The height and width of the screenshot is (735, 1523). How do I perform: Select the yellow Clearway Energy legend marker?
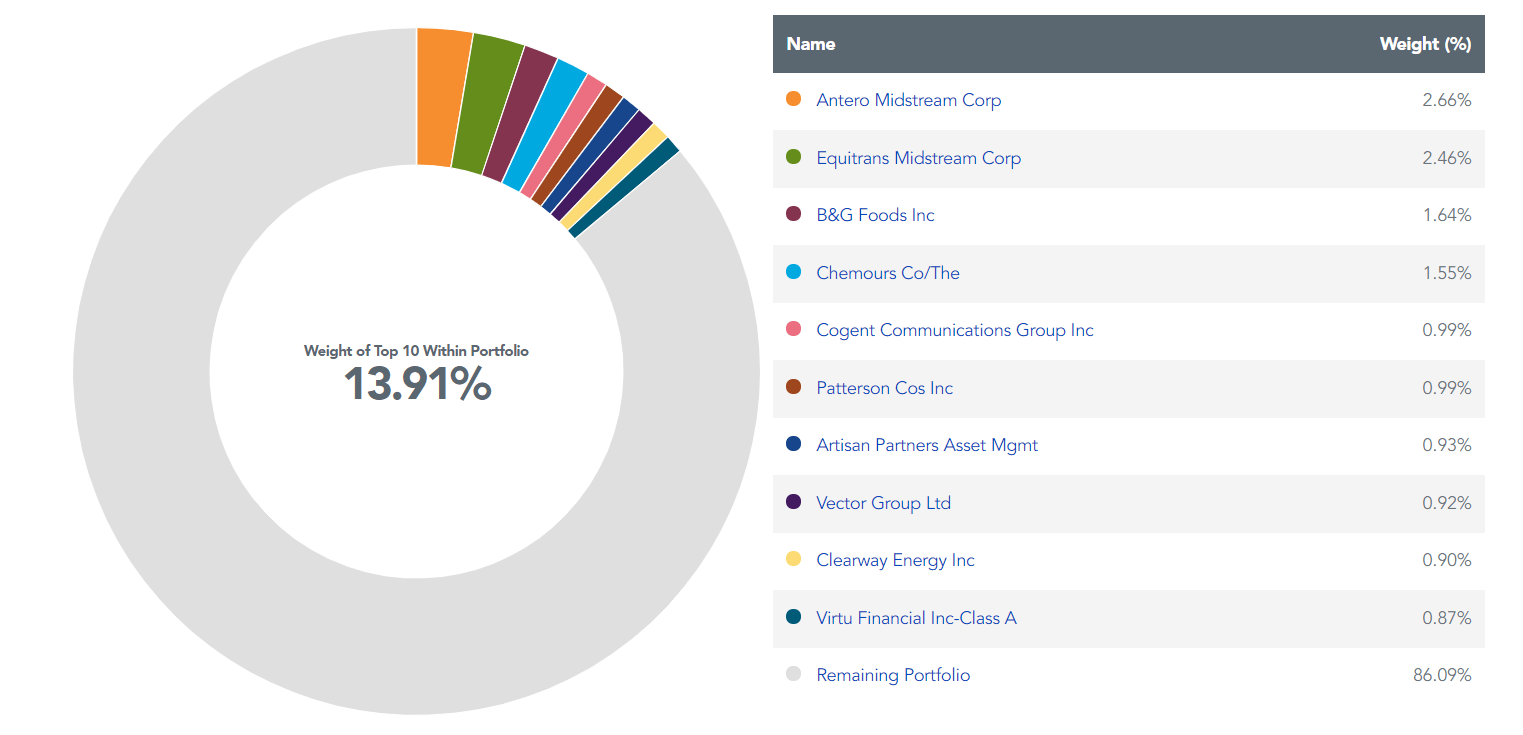(x=794, y=560)
